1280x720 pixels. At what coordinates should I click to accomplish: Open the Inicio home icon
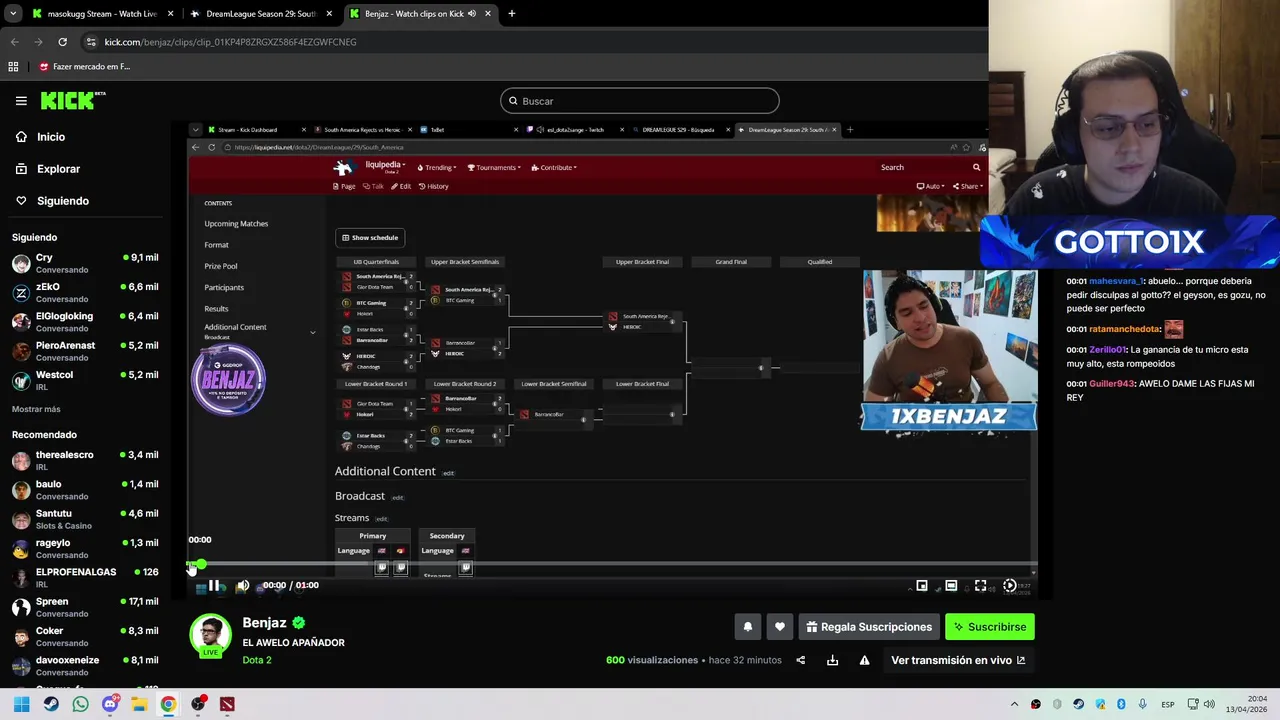[21, 137]
